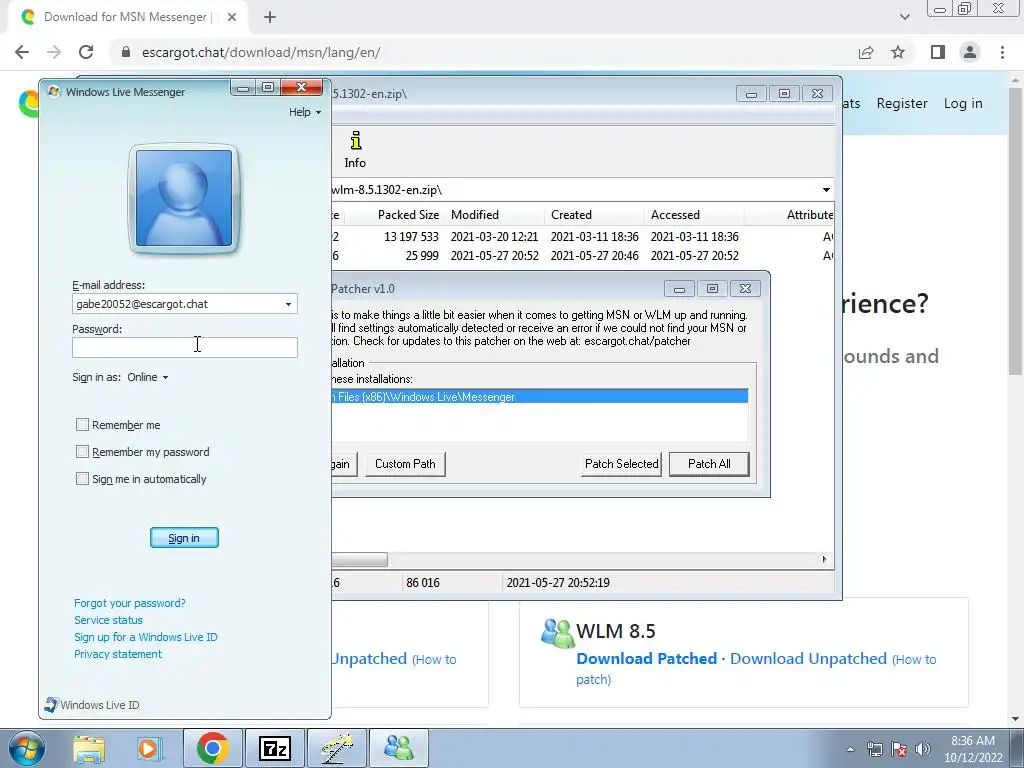This screenshot has width=1024, height=768.
Task: Select the 13 197 533 packed size row
Action: point(583,236)
